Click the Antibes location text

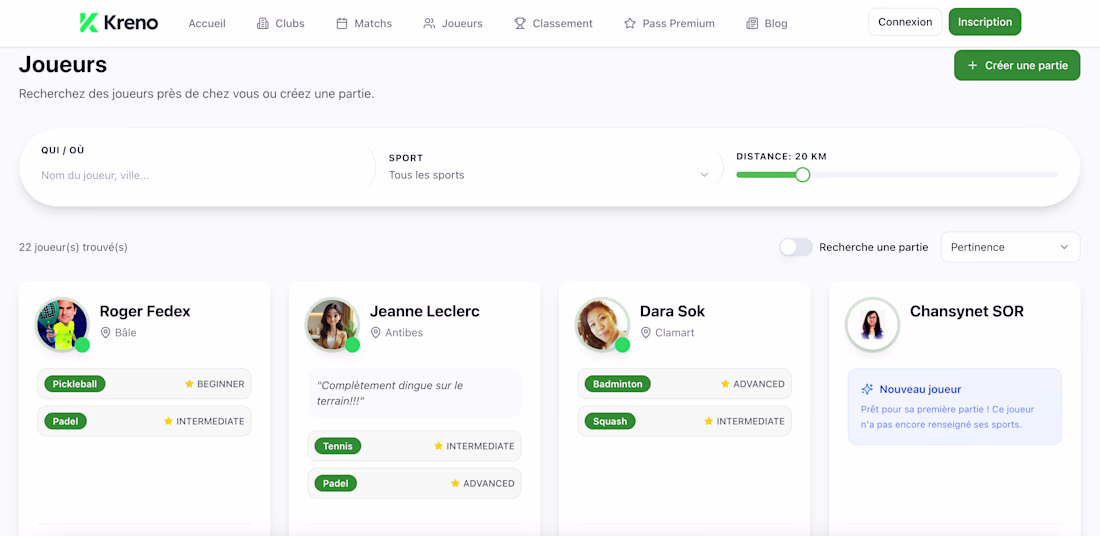point(404,333)
